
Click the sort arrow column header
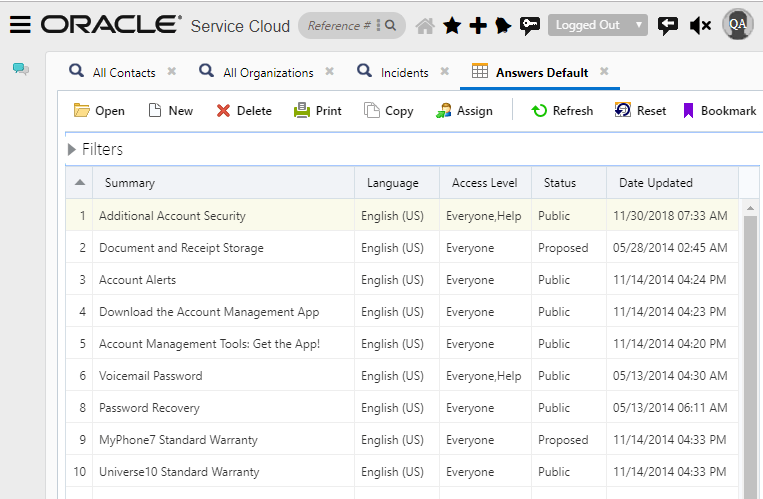79,183
